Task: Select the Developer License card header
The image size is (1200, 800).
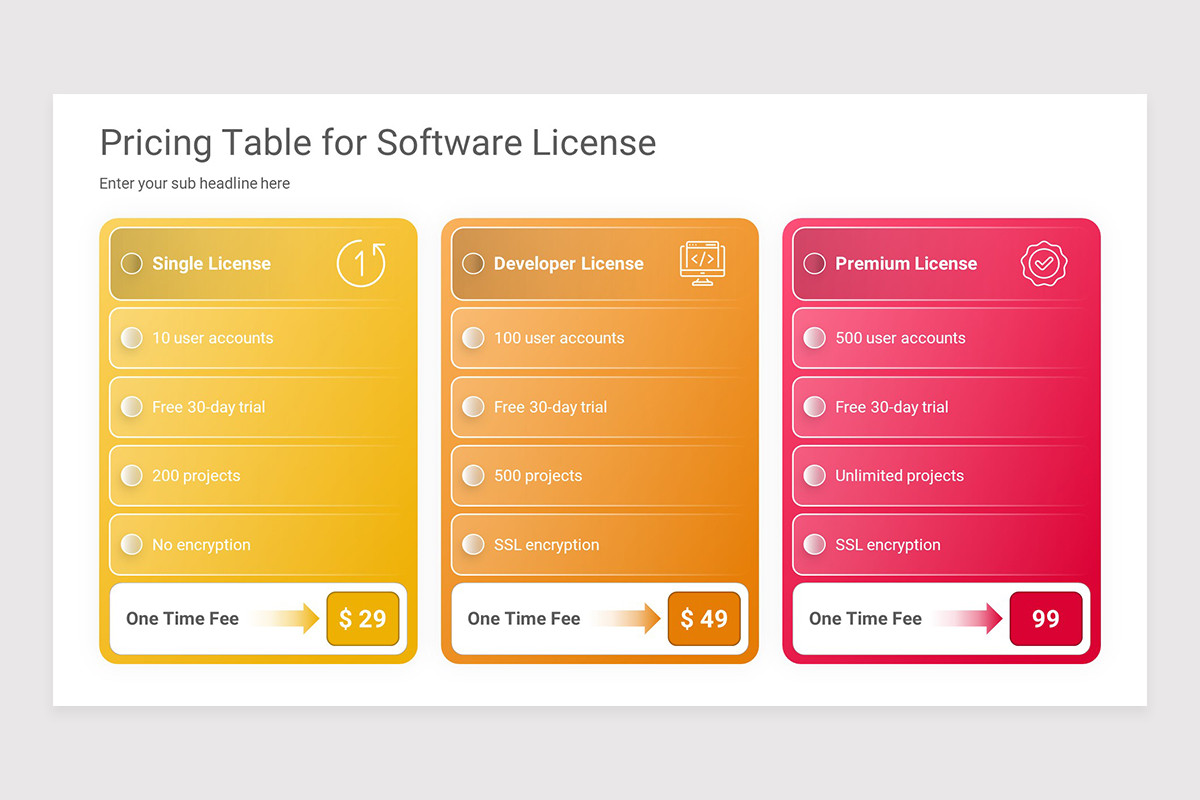Action: 600,263
